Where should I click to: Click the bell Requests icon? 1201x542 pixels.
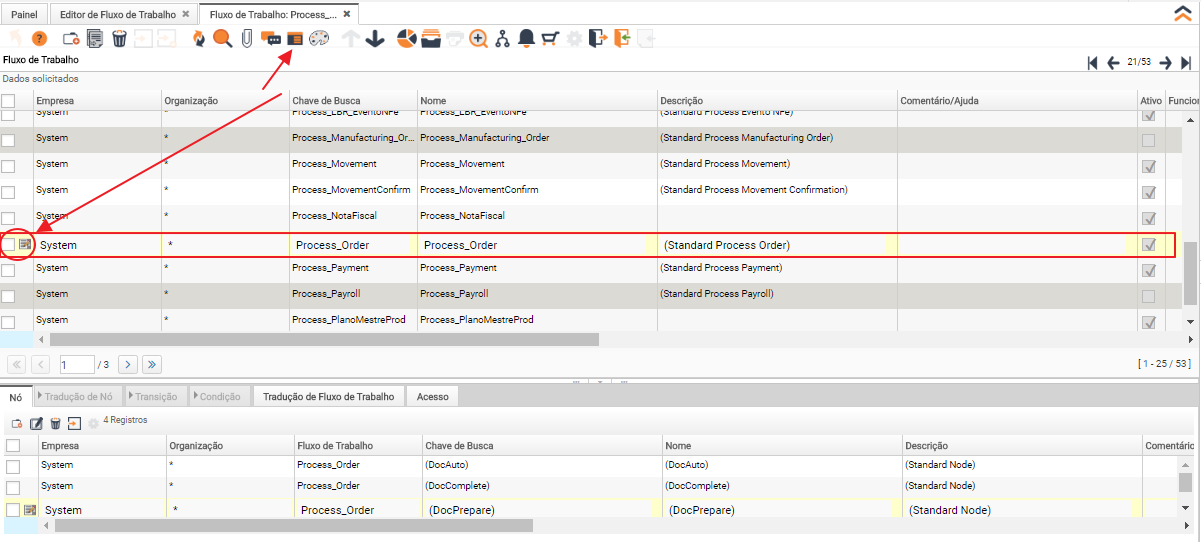pyautogui.click(x=526, y=39)
